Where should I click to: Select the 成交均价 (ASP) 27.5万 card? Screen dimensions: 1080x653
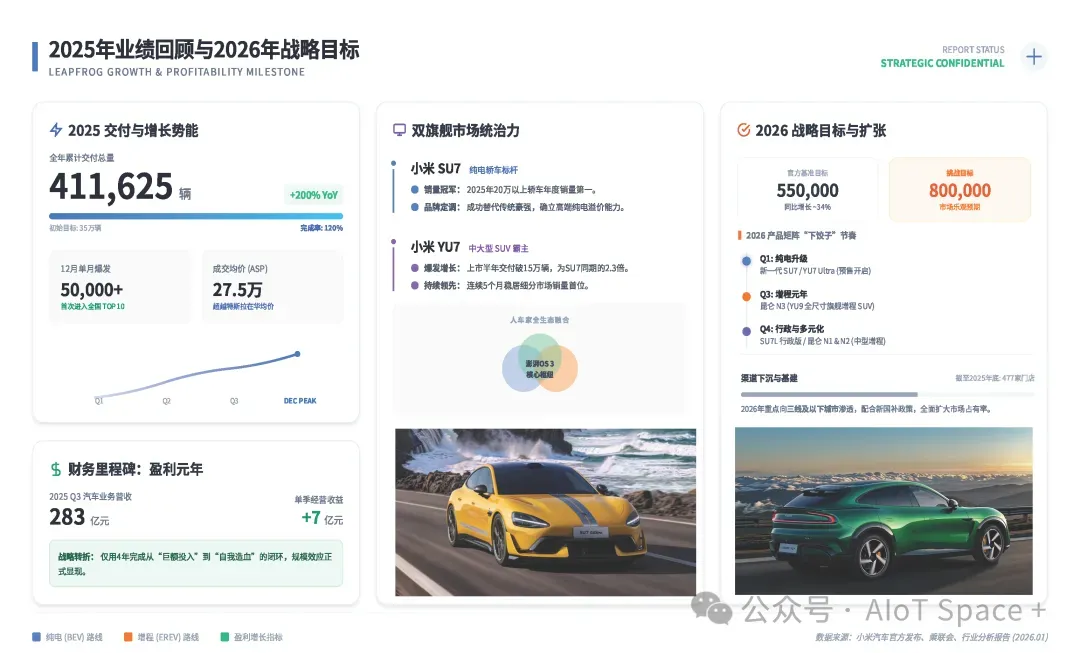pyautogui.click(x=273, y=287)
